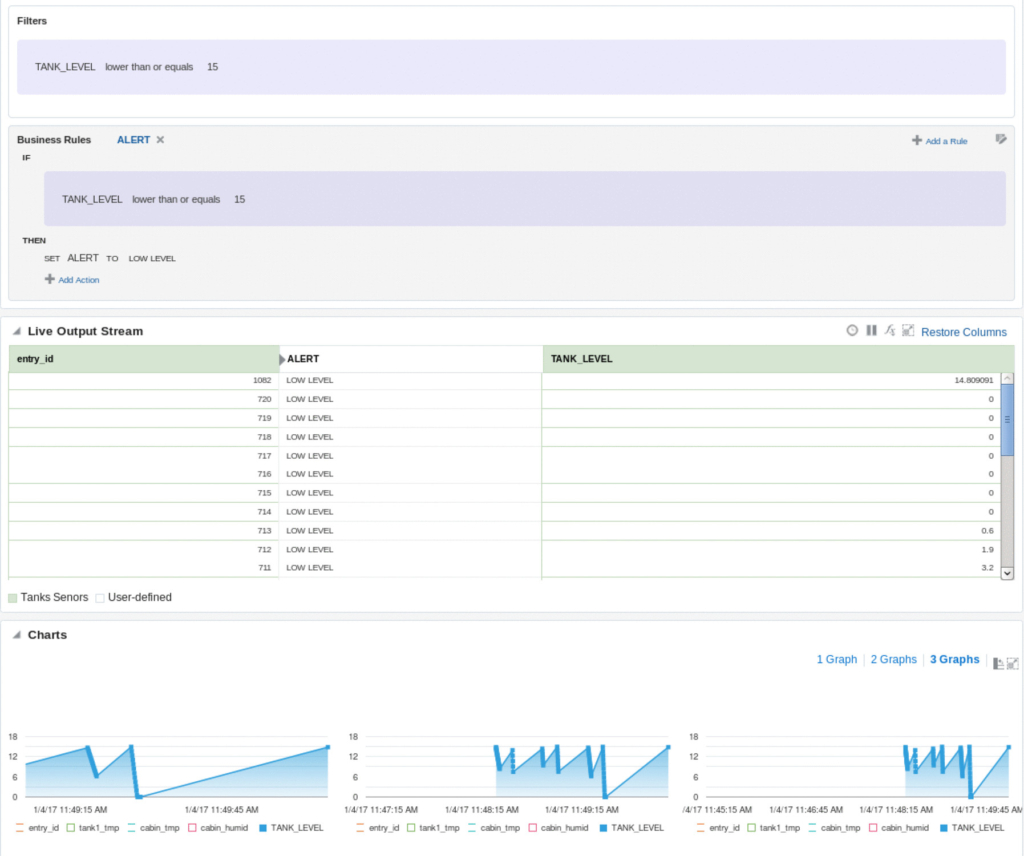Toggle tank1_tmp series in the middle chart legend
This screenshot has width=1024, height=856.
tap(434, 828)
